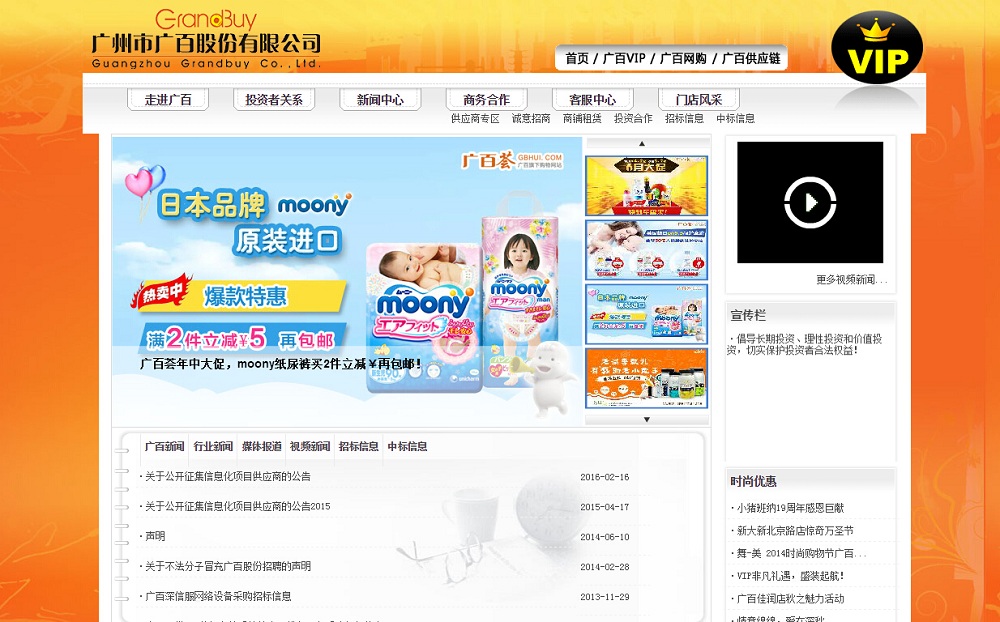
Task: Click the GrandBuy company logo
Action: [206, 39]
